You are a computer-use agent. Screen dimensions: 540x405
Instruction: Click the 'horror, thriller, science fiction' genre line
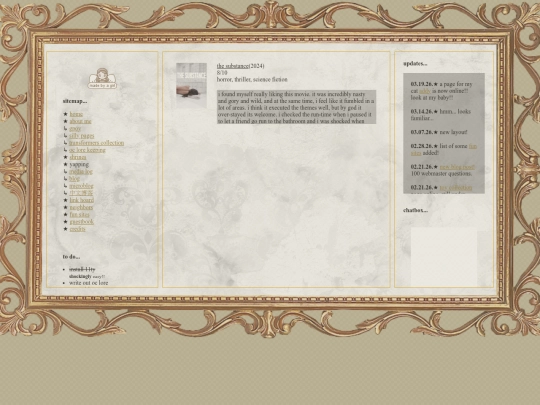click(252, 80)
